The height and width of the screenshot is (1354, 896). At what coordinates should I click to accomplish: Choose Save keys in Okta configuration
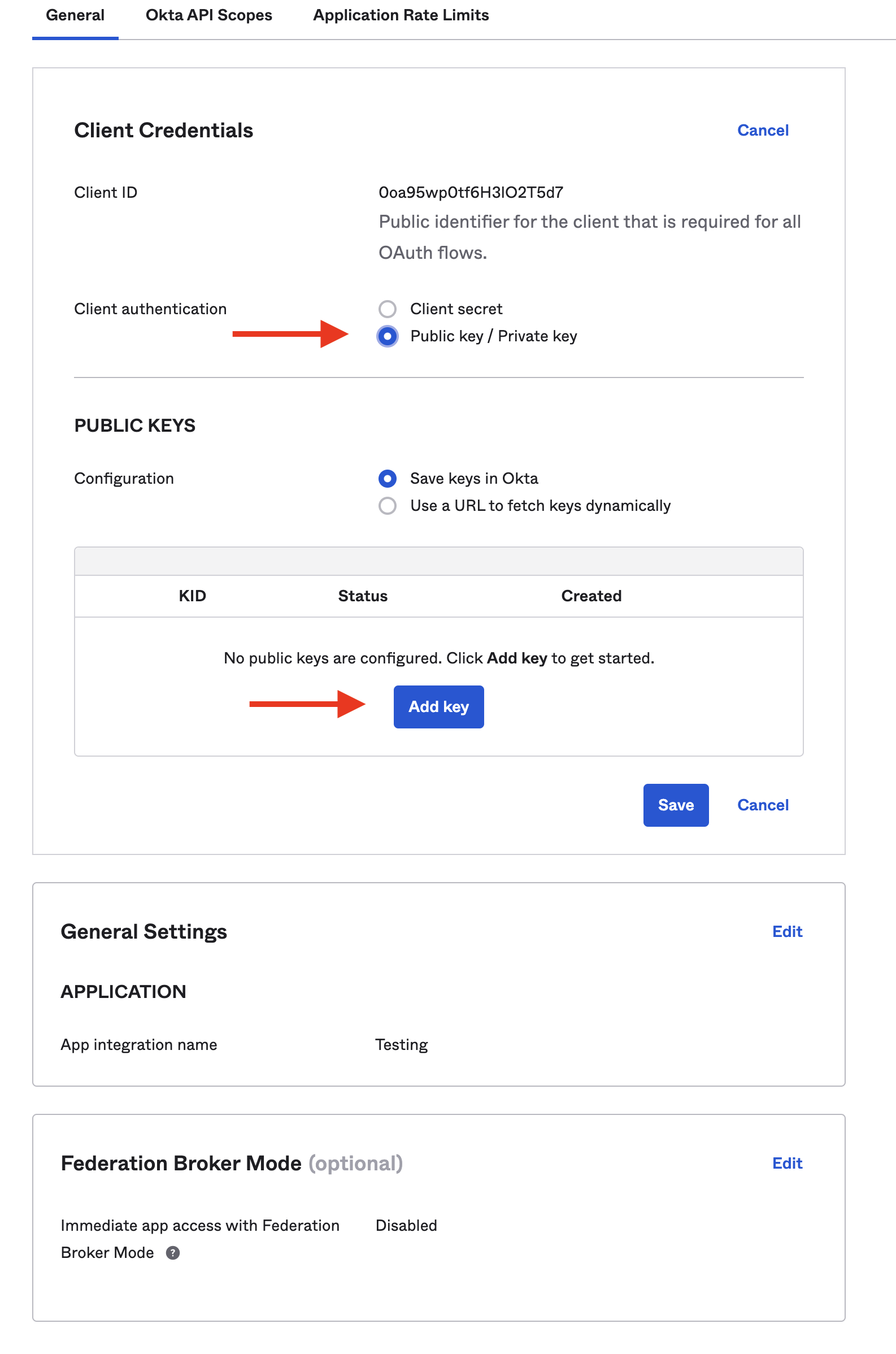(x=388, y=479)
